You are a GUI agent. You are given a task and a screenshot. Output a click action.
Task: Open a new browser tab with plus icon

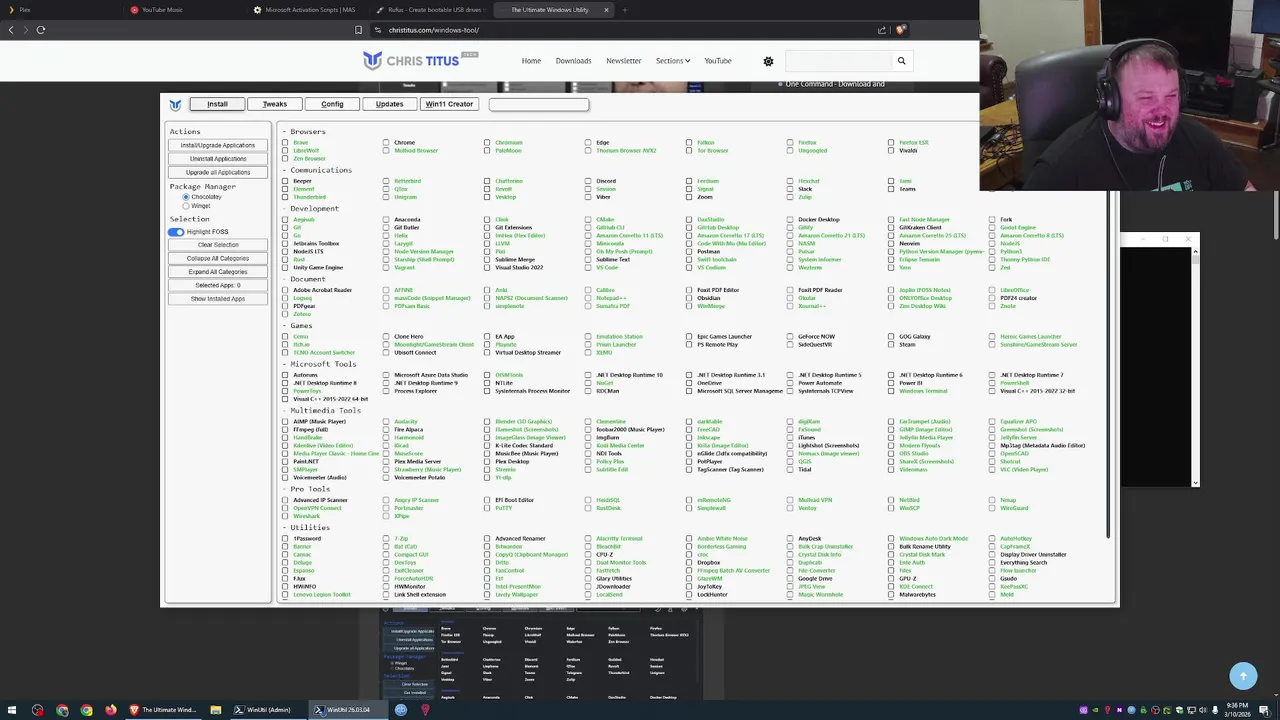[x=624, y=10]
